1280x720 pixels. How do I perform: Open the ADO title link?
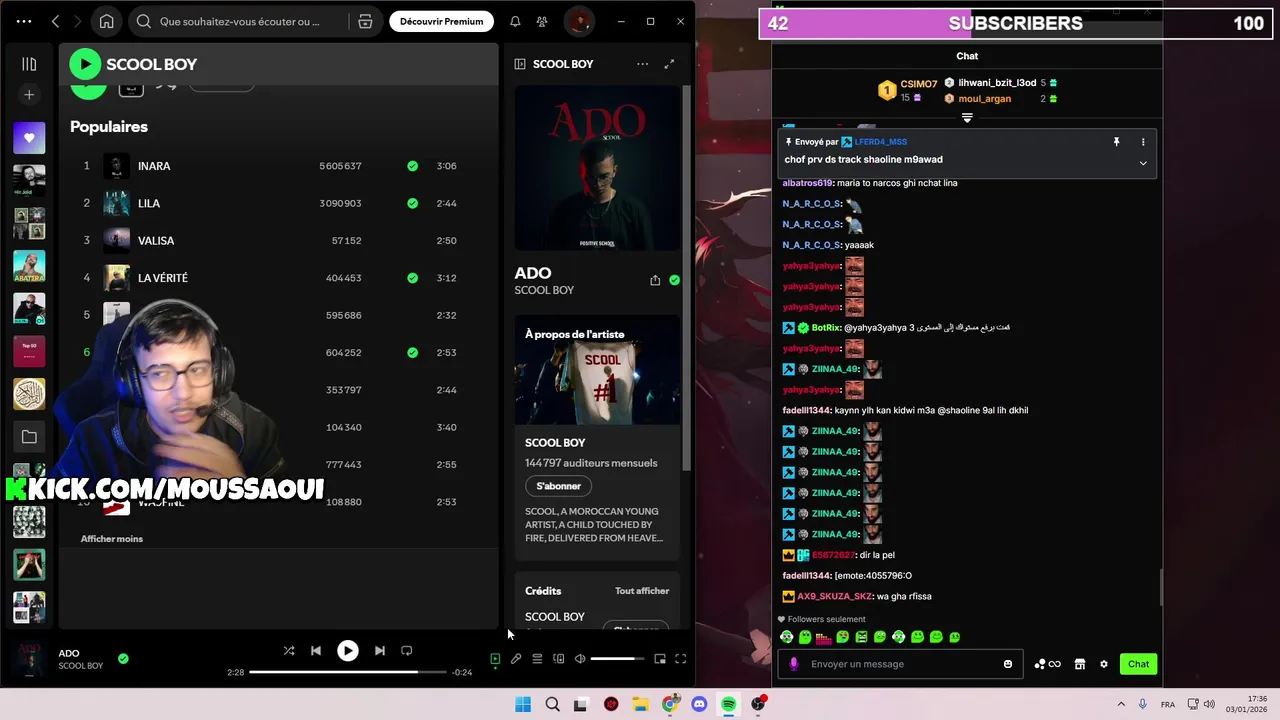coord(533,273)
